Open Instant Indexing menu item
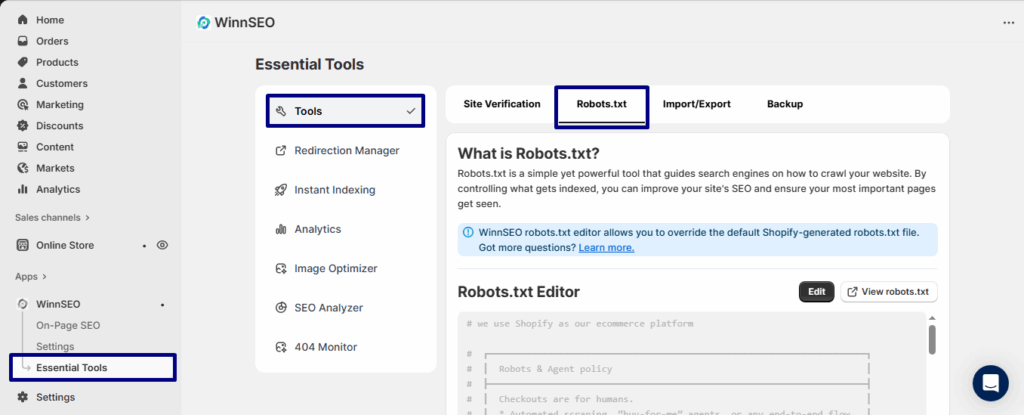 [345, 190]
